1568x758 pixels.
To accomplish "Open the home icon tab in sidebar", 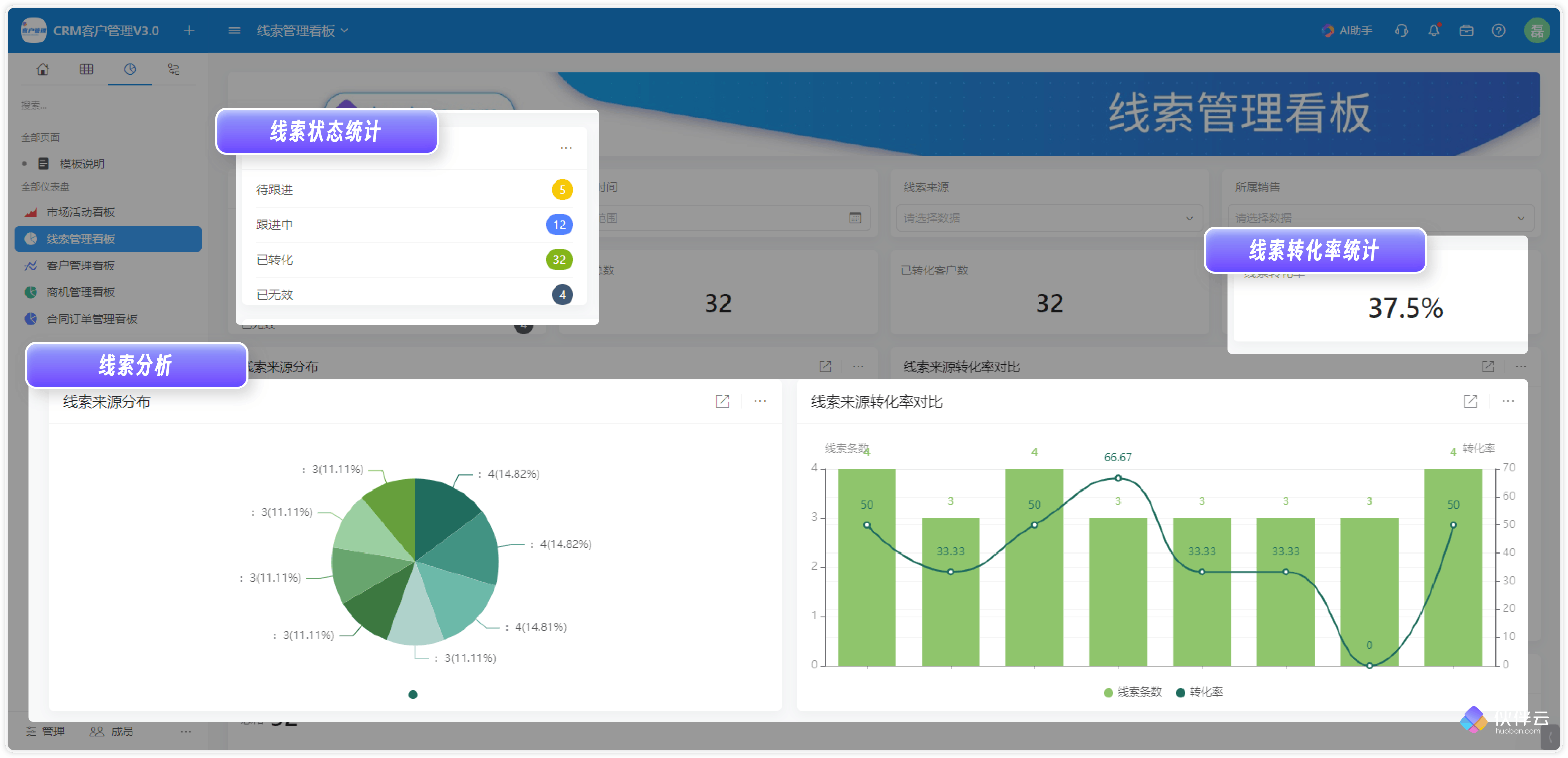I will 43,69.
